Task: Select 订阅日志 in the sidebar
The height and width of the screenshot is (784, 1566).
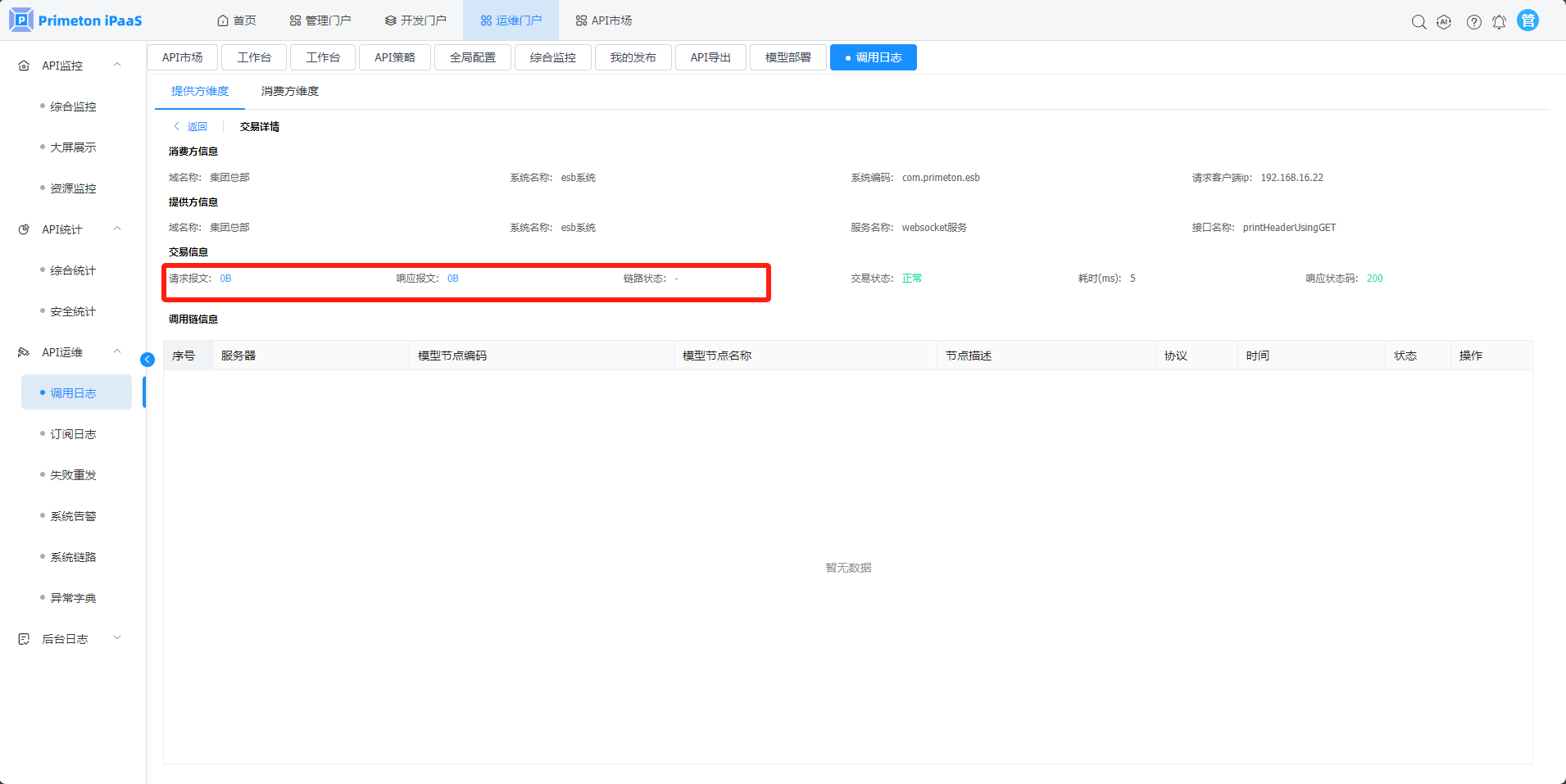Action: pyautogui.click(x=73, y=434)
